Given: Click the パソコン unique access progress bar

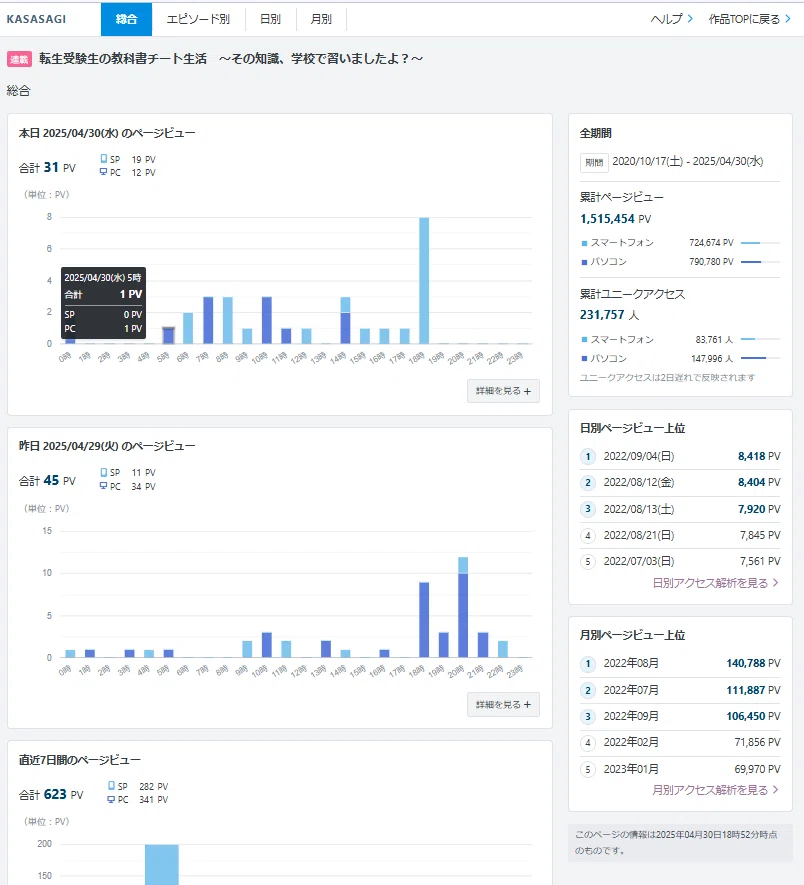Looking at the screenshot, I should [760, 358].
